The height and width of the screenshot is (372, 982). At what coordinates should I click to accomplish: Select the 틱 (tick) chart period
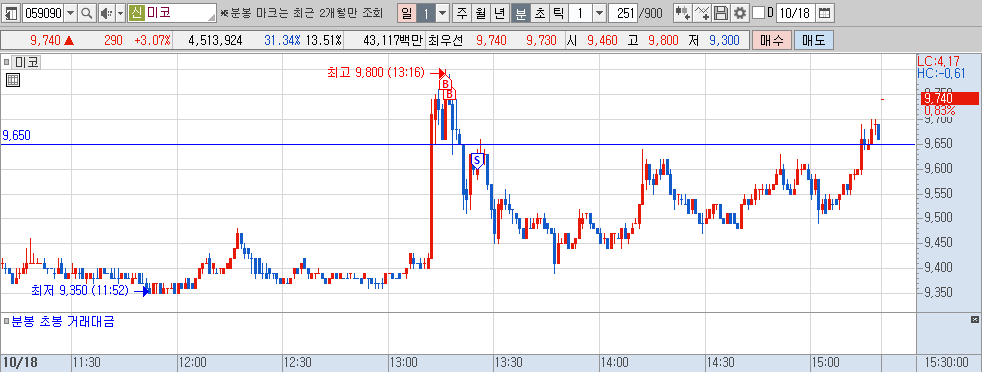(x=559, y=13)
